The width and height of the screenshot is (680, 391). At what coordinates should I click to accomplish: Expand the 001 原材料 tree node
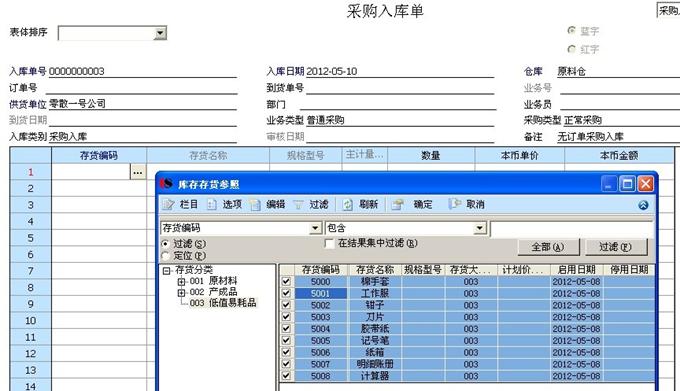coord(181,281)
